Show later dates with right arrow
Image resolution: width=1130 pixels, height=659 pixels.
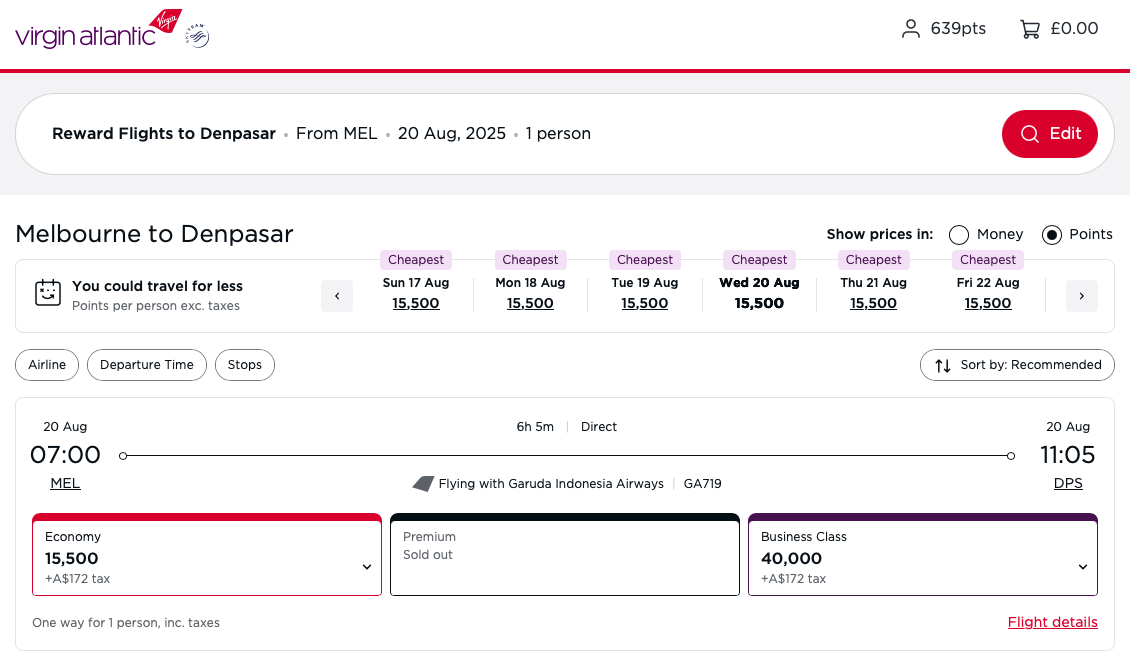click(1082, 296)
